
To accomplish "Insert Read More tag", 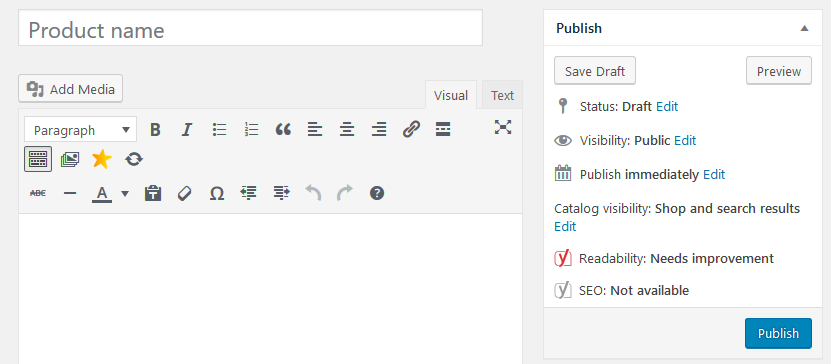I will 443,129.
